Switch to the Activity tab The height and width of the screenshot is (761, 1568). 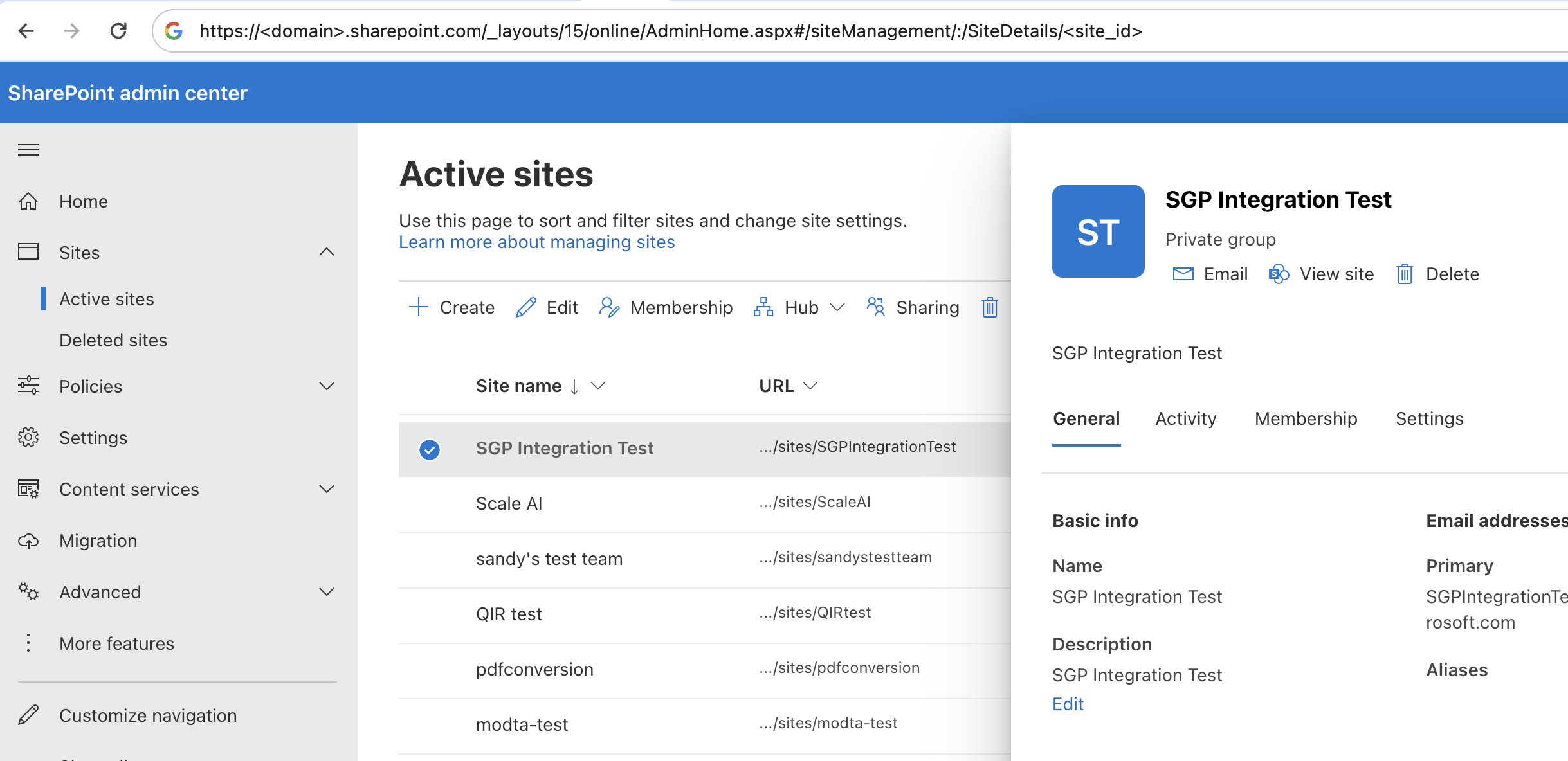(1185, 418)
